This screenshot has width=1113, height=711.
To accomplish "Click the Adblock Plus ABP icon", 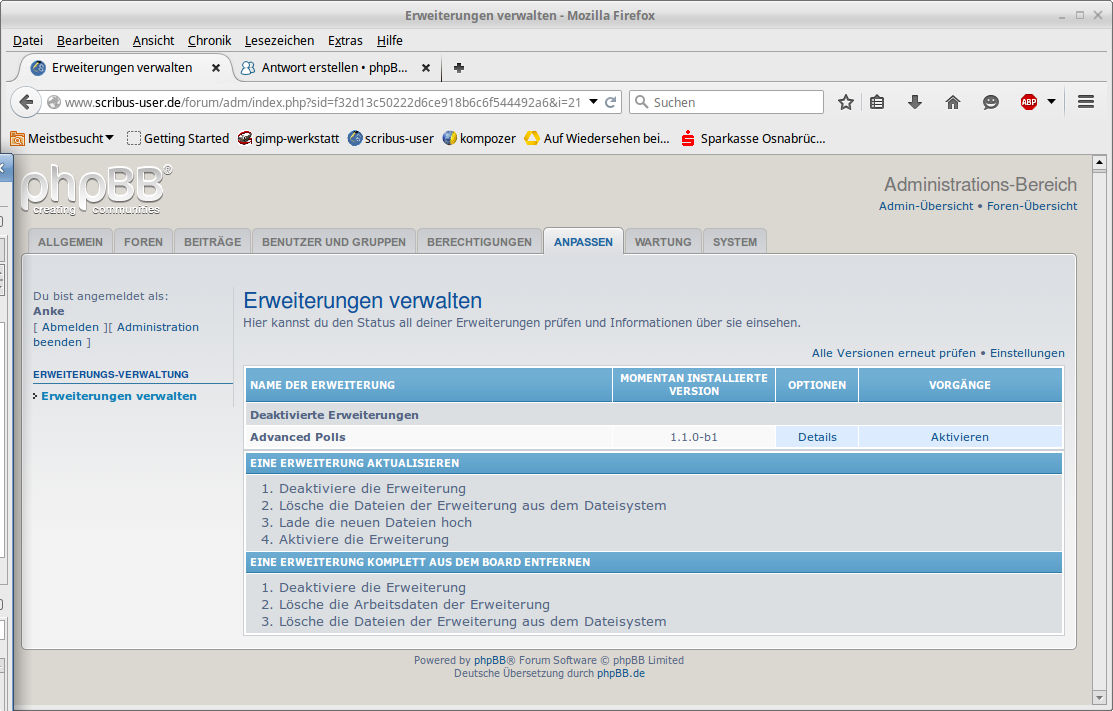I will pos(1029,102).
